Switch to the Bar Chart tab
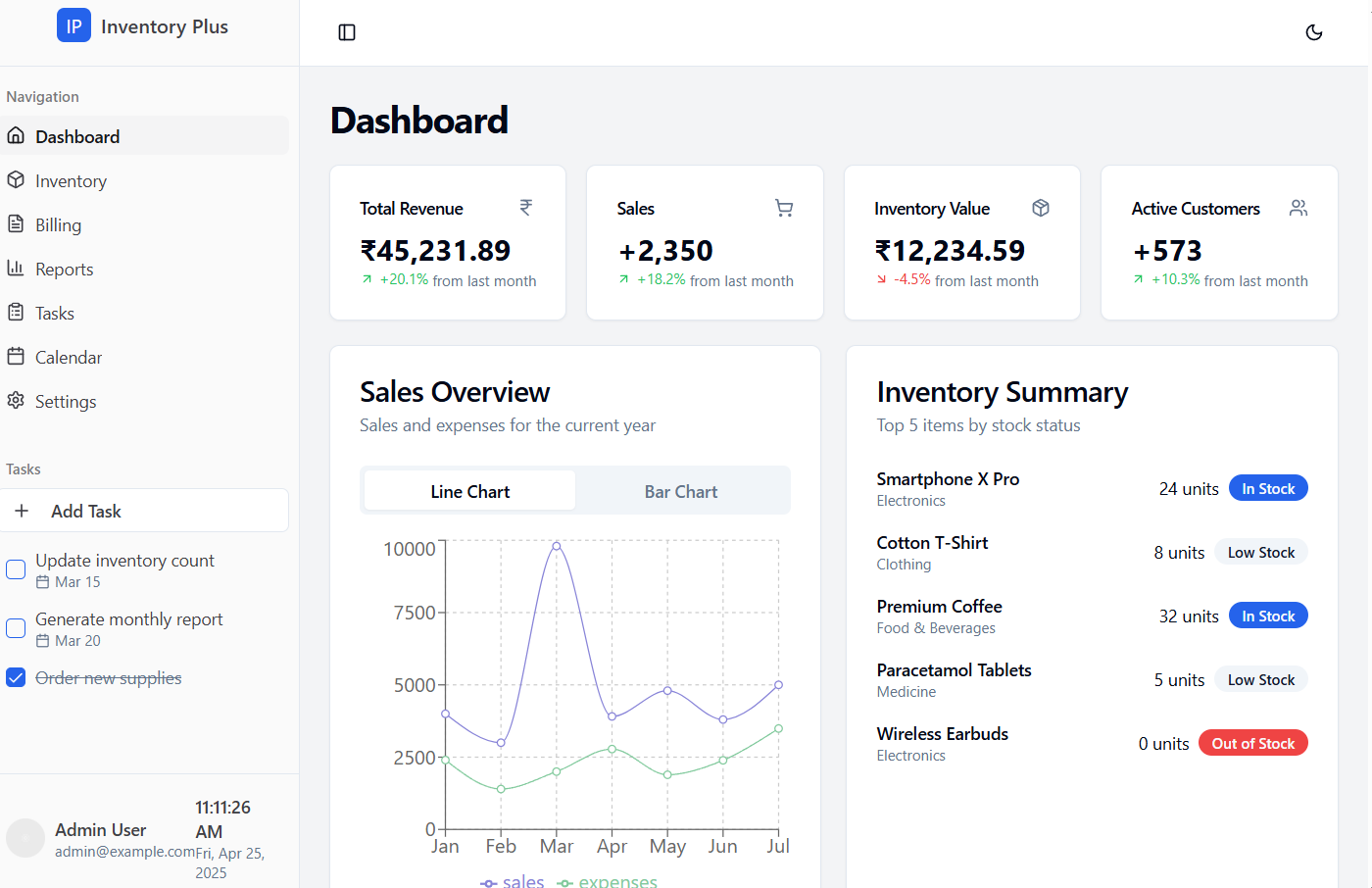 pyautogui.click(x=681, y=491)
